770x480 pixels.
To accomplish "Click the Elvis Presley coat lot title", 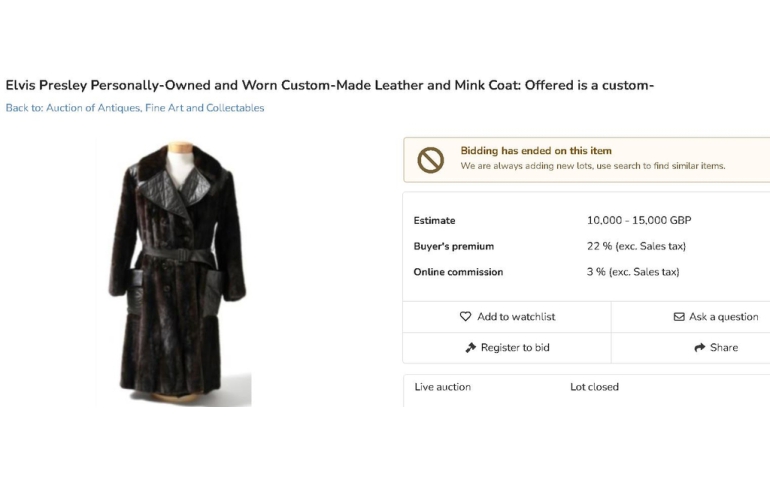I will 330,85.
